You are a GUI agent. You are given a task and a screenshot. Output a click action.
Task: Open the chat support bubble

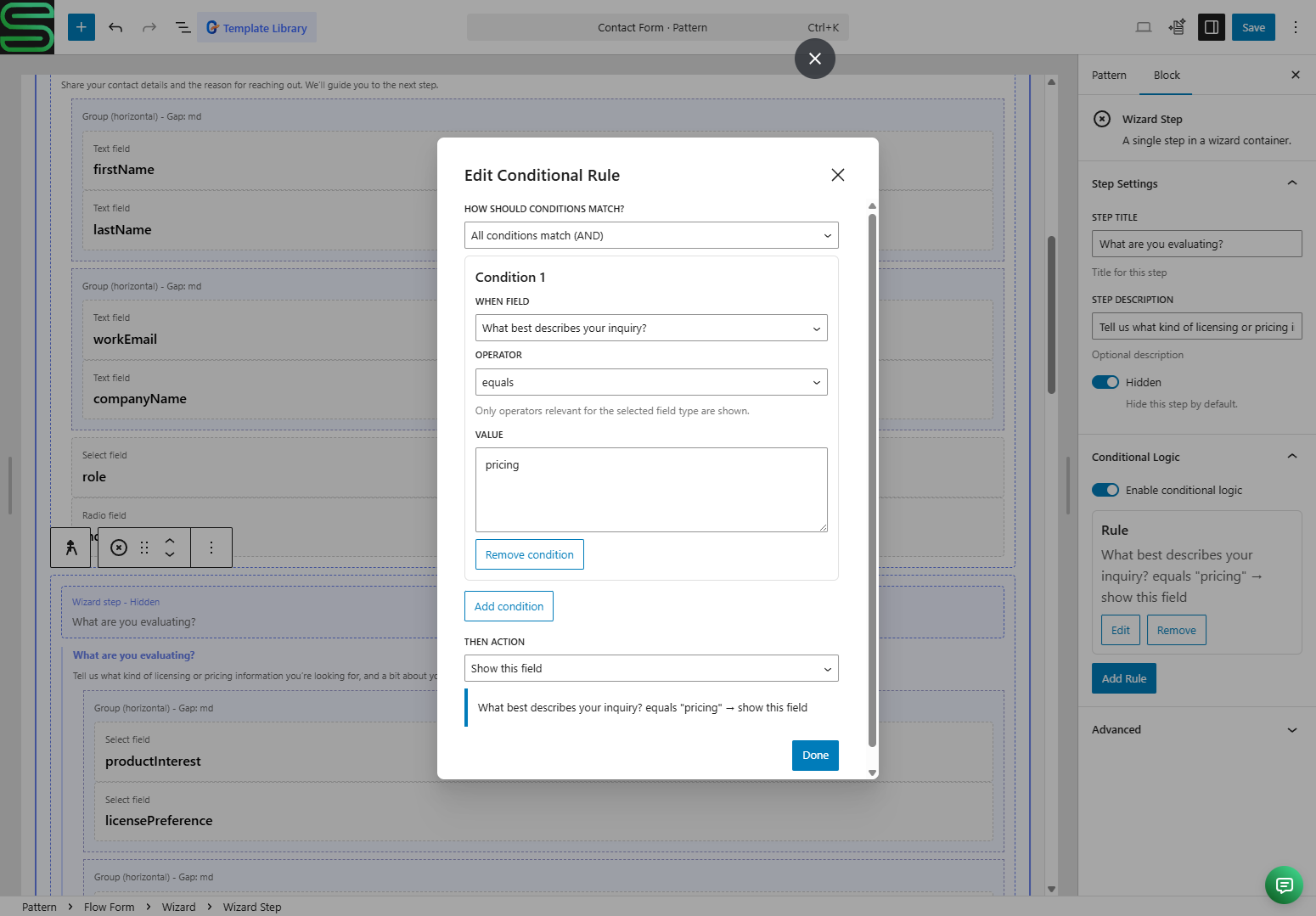pyautogui.click(x=1285, y=885)
